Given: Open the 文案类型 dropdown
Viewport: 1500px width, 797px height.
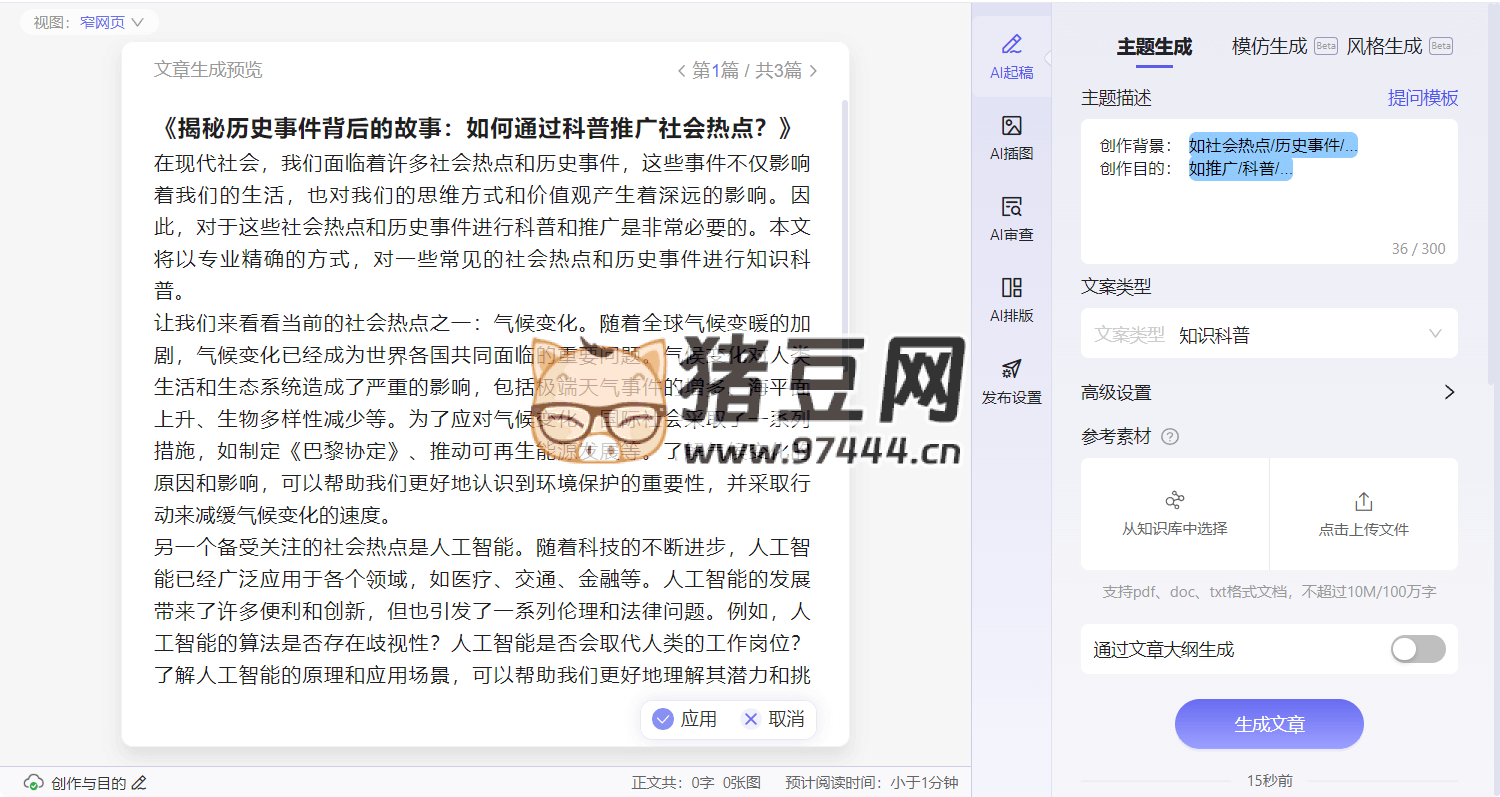Looking at the screenshot, I should [1268, 334].
